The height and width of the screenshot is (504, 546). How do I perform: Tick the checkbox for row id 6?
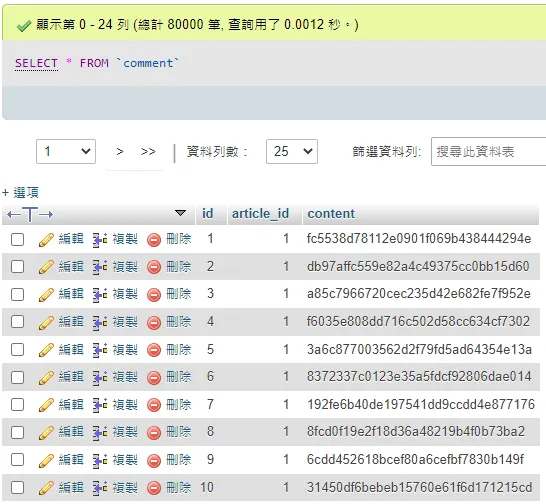tap(17, 377)
